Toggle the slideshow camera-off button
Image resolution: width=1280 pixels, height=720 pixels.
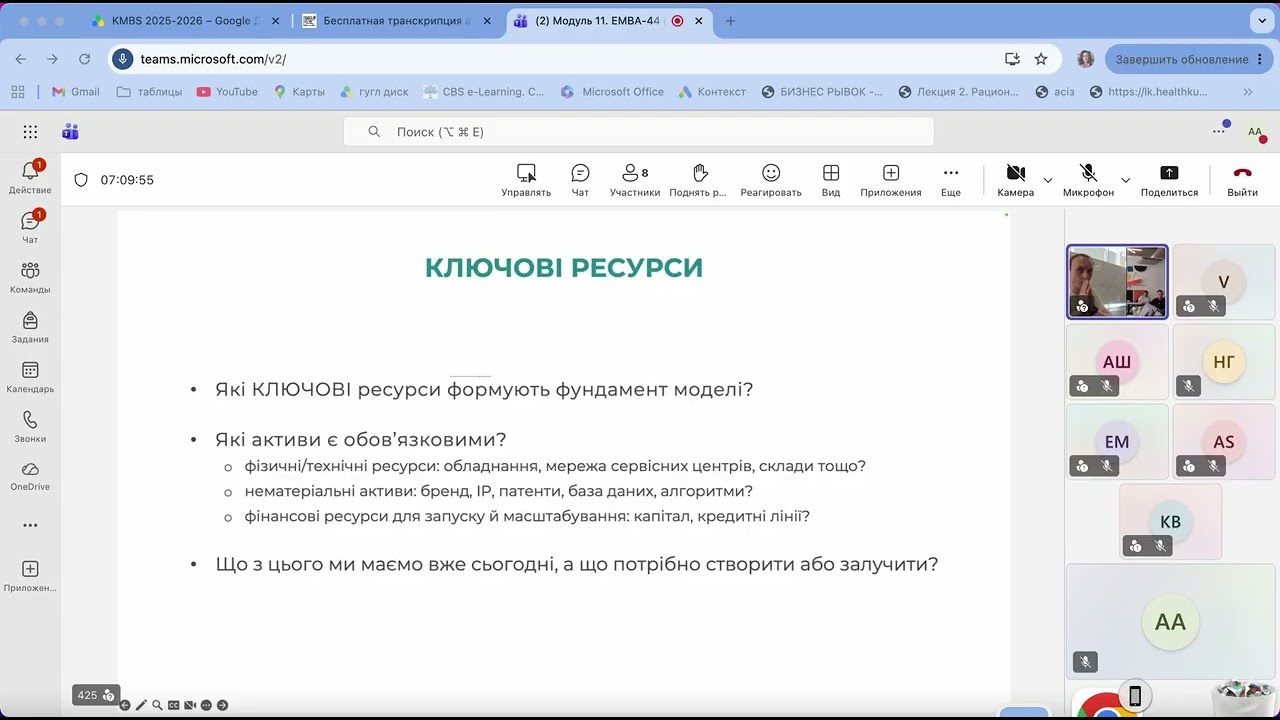pos(190,705)
